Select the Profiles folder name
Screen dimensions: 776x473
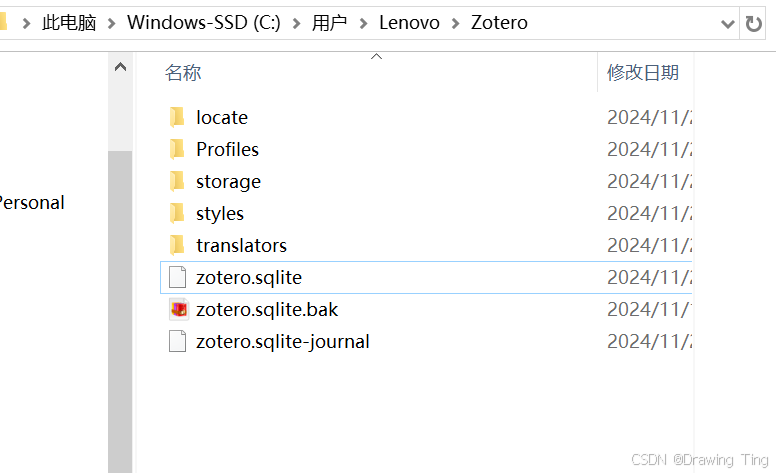tap(227, 149)
